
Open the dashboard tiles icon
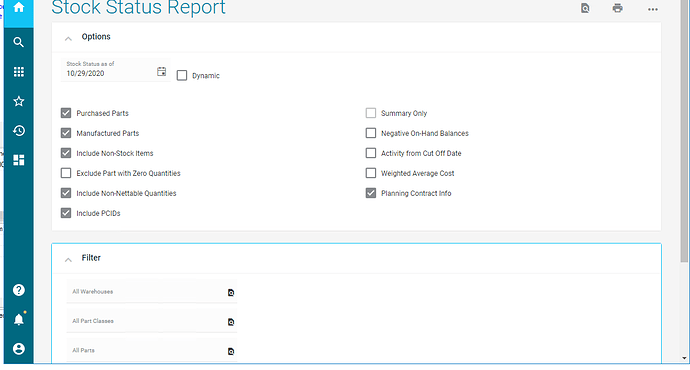tap(18, 160)
